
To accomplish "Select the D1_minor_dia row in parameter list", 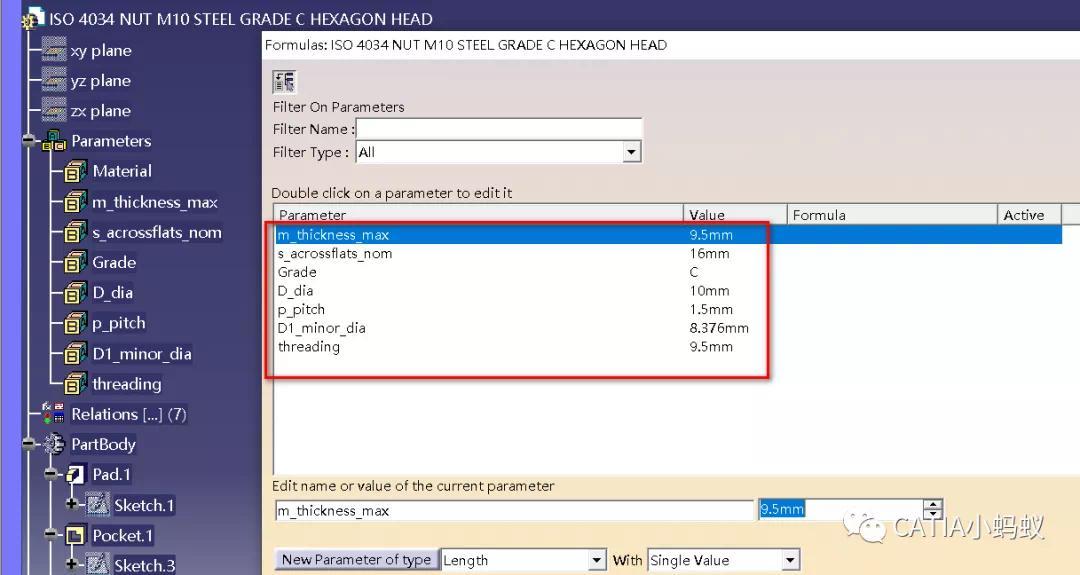I will (668, 328).
